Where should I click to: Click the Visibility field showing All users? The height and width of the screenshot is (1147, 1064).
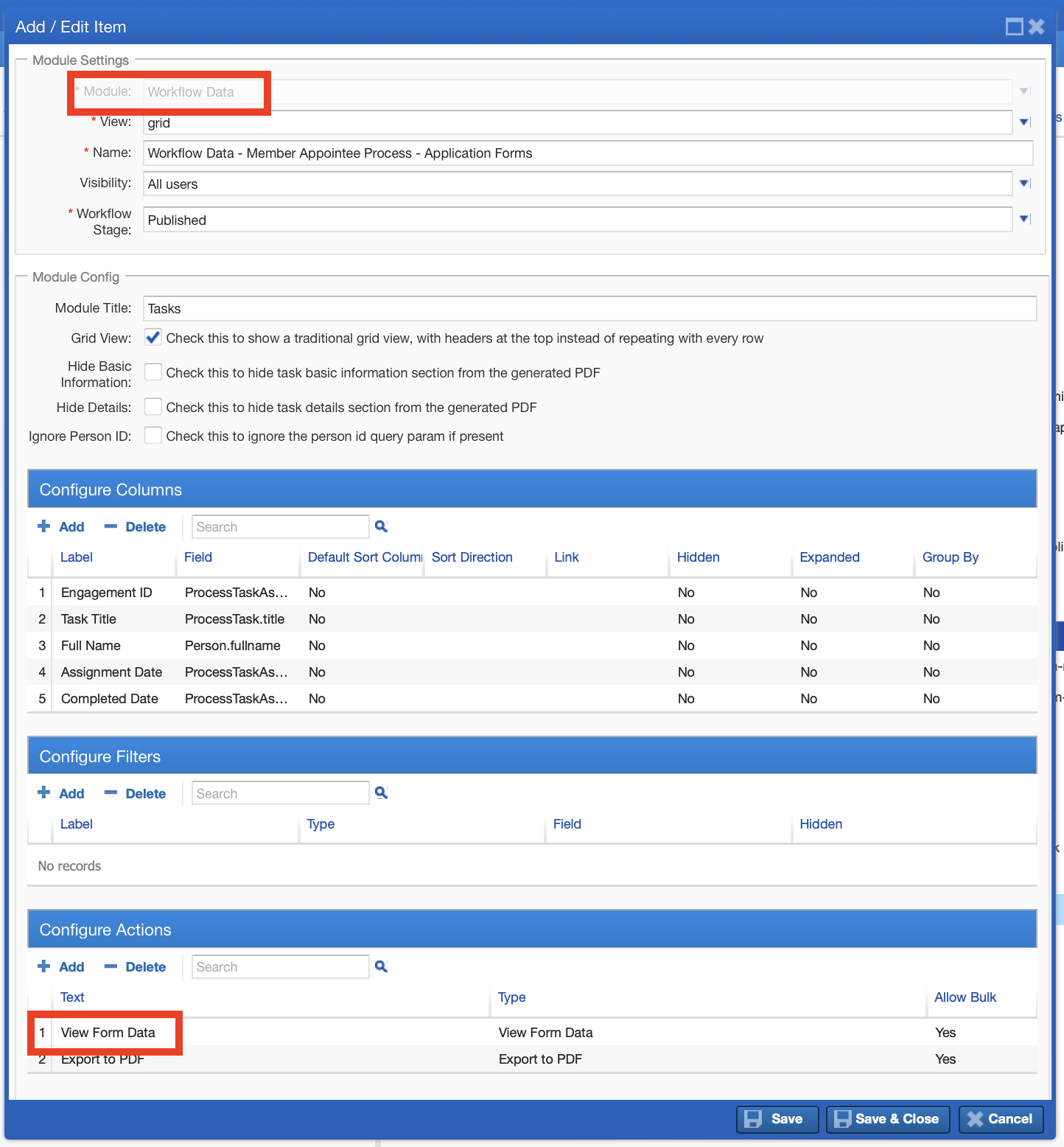pos(578,184)
